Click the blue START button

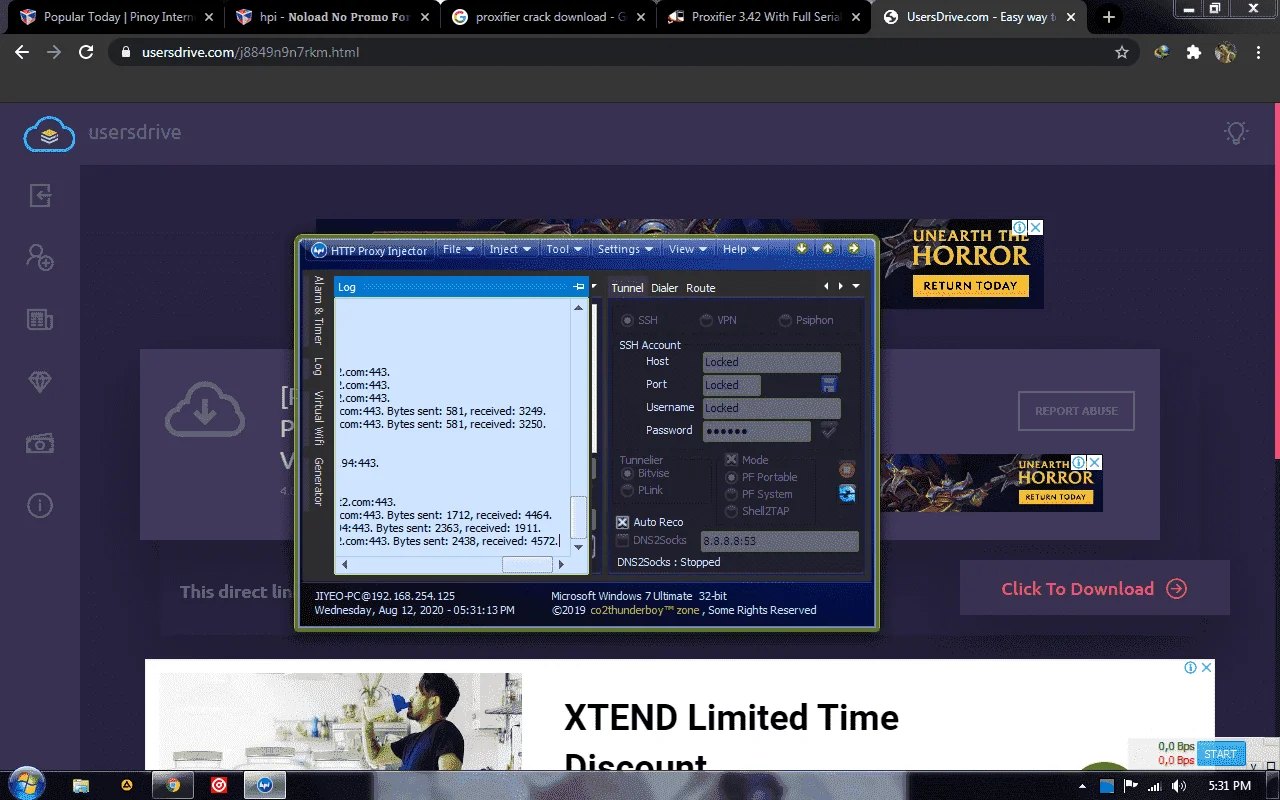pos(1220,754)
